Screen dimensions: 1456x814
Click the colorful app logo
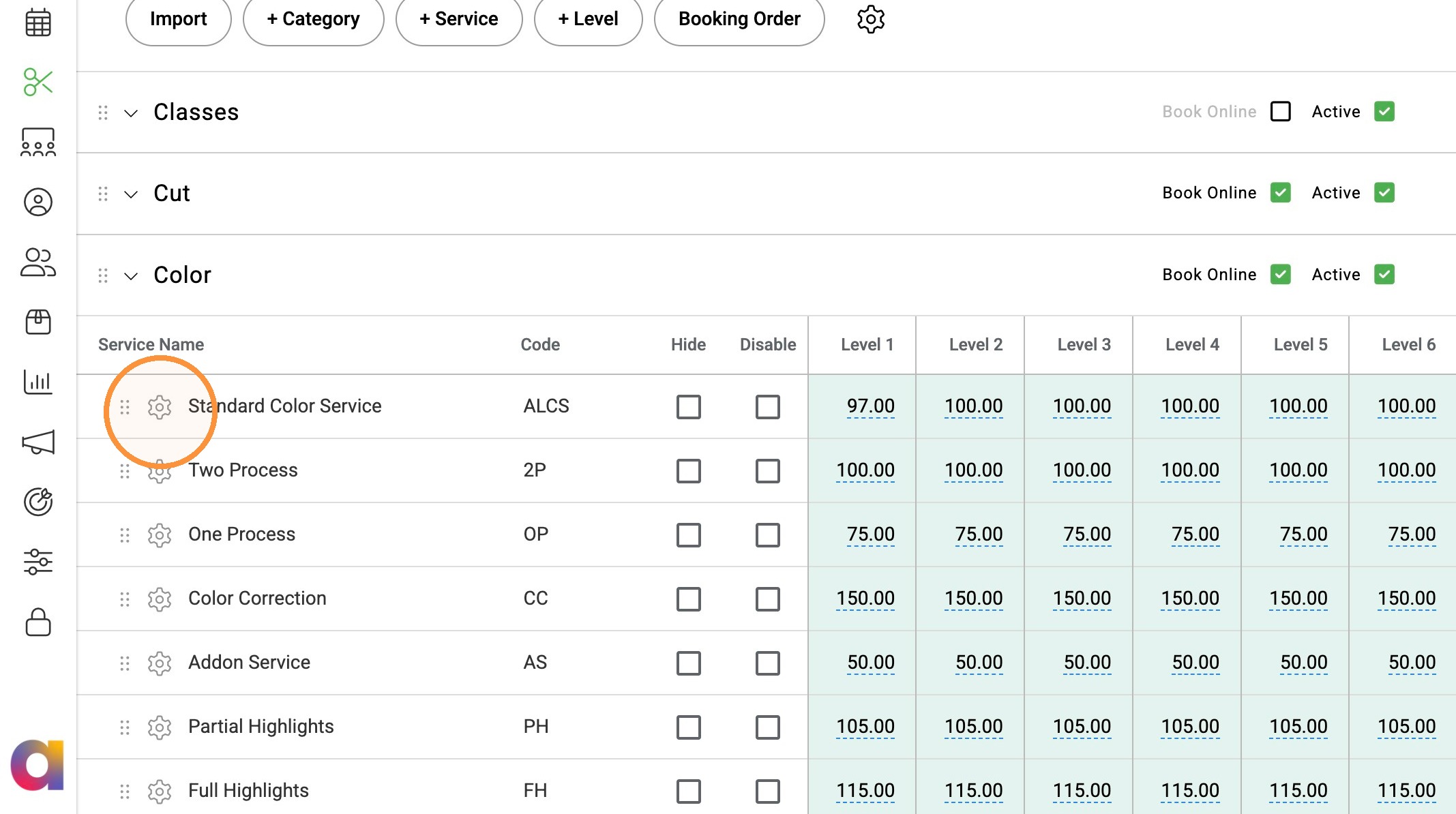[38, 765]
